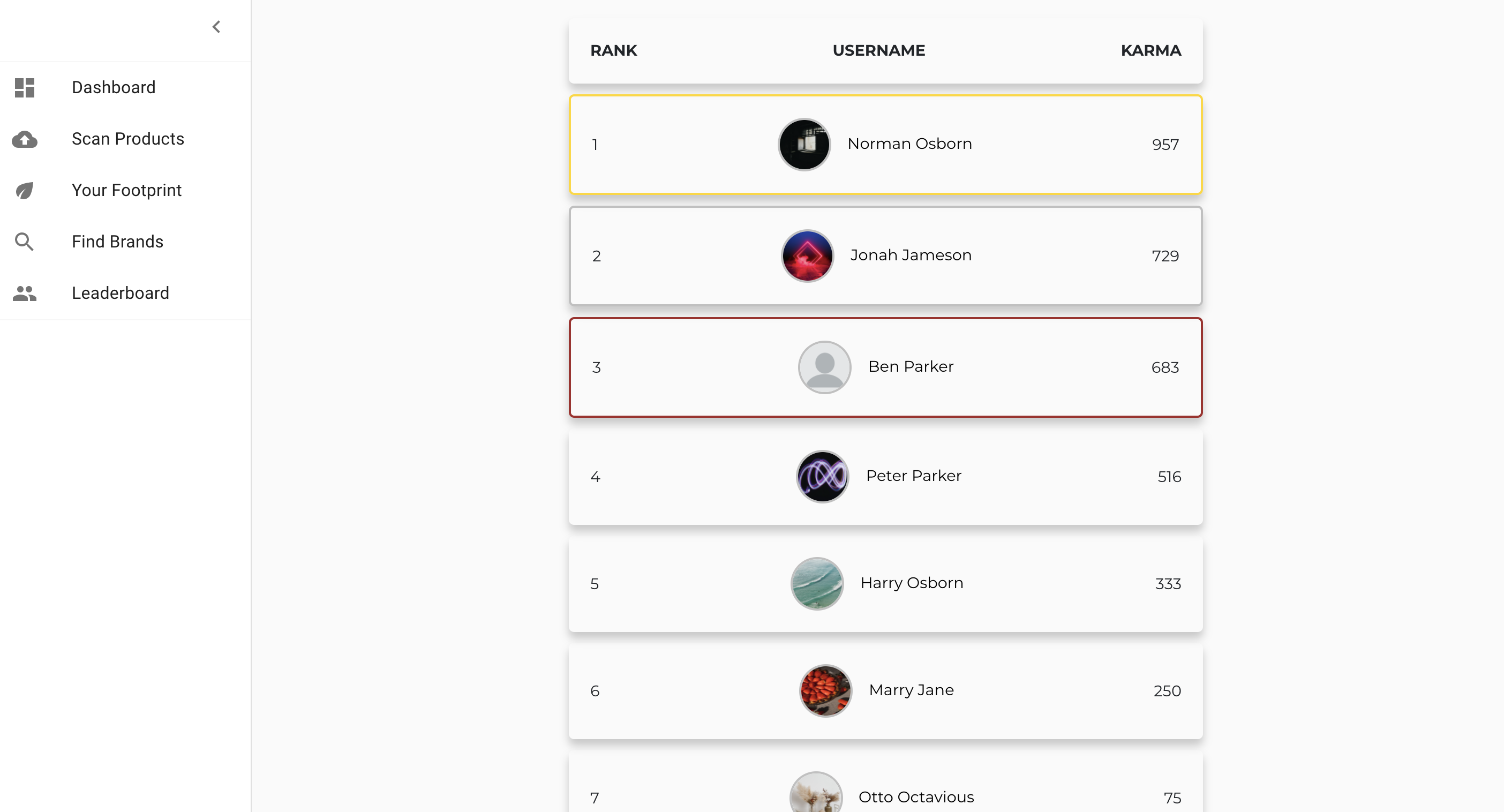This screenshot has height=812, width=1504.
Task: Click the Leaderboard people icon
Action: (x=25, y=293)
